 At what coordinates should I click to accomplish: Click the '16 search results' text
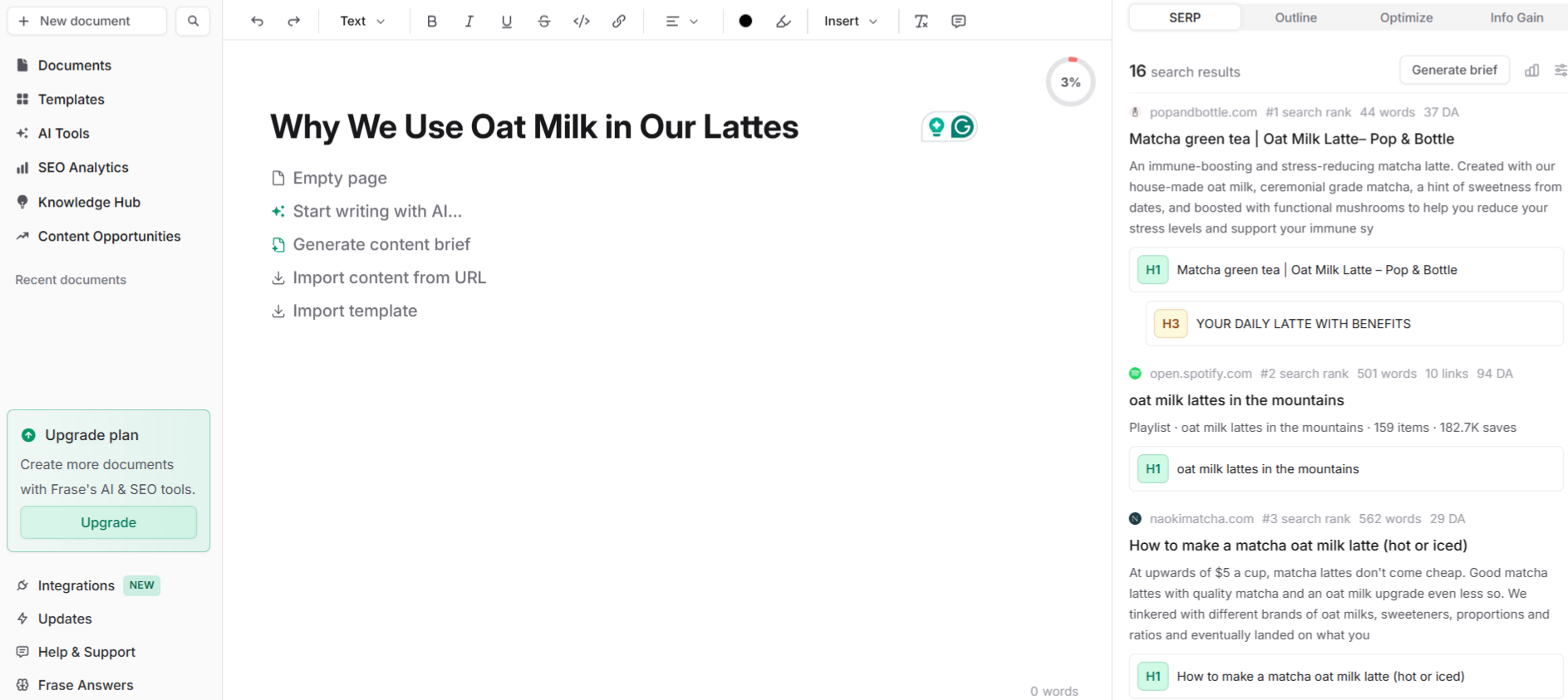tap(1184, 71)
